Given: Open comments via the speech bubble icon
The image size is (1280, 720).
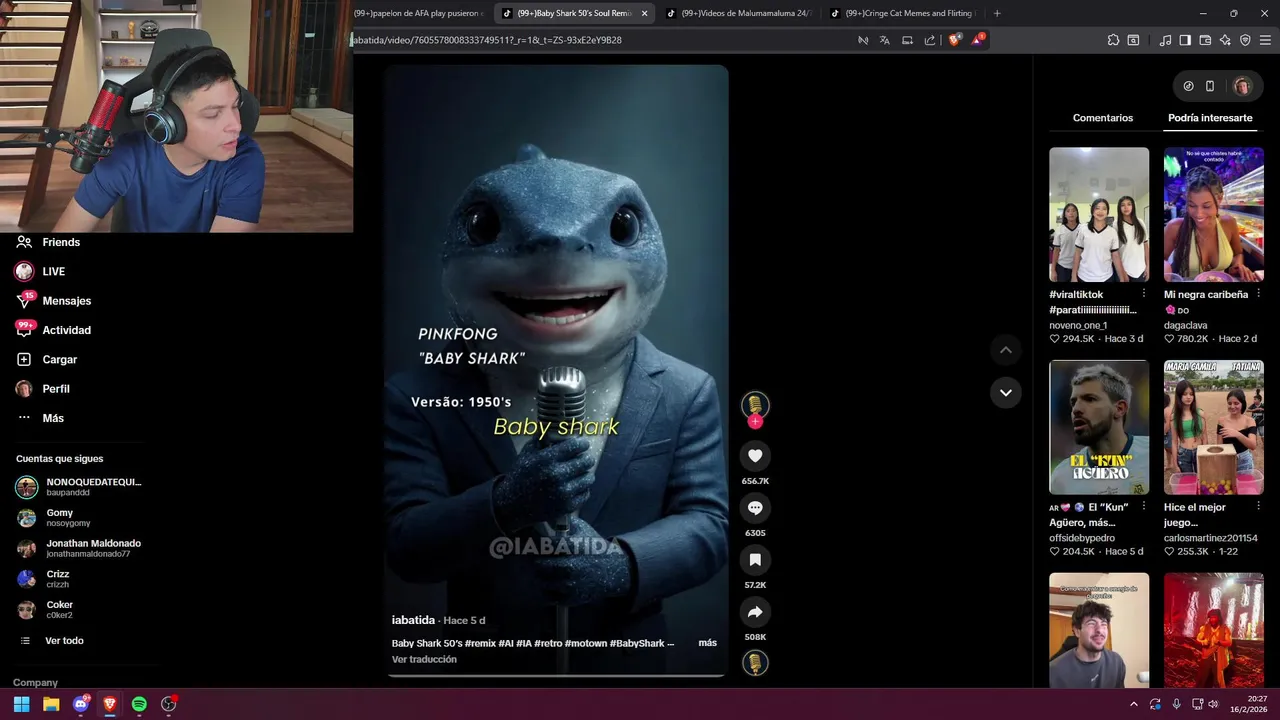Looking at the screenshot, I should pos(755,508).
